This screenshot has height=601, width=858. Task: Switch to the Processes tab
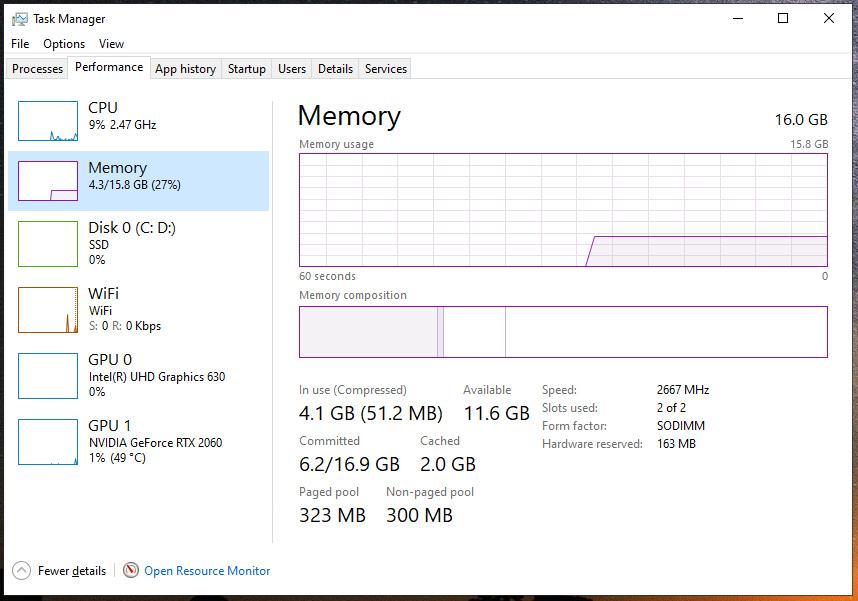pyautogui.click(x=37, y=69)
